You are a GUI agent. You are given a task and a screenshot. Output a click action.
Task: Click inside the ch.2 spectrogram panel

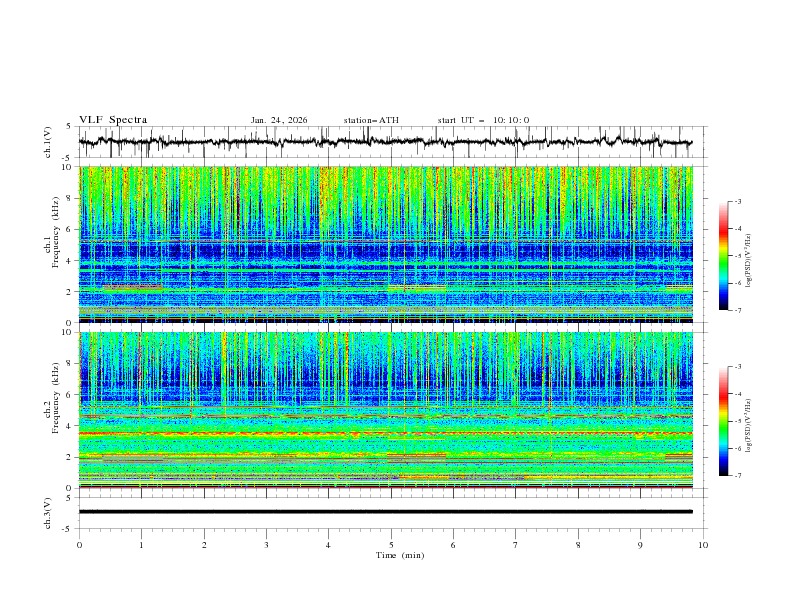click(x=385, y=410)
